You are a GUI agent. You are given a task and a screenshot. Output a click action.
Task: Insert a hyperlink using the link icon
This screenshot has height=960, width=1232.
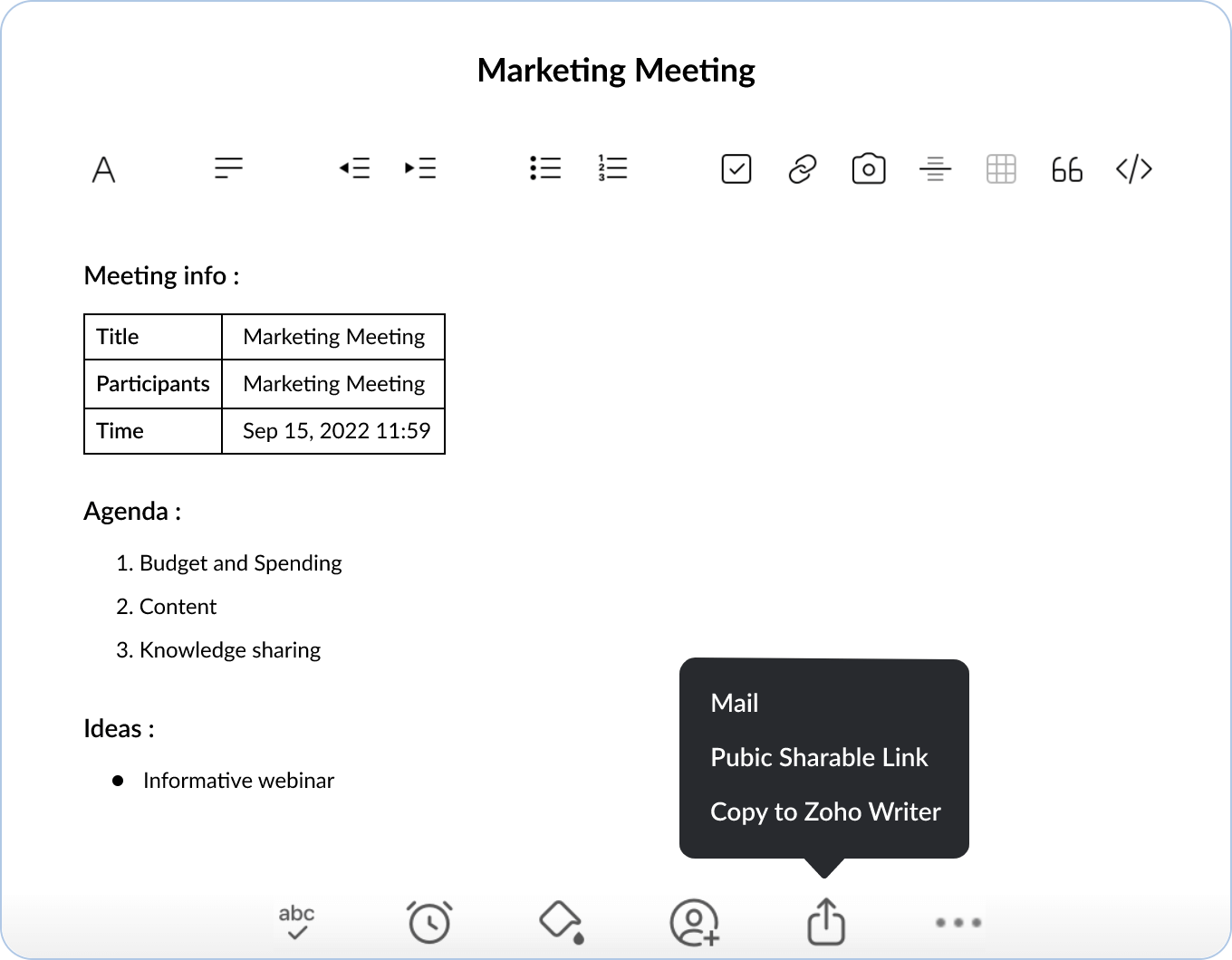coord(802,169)
